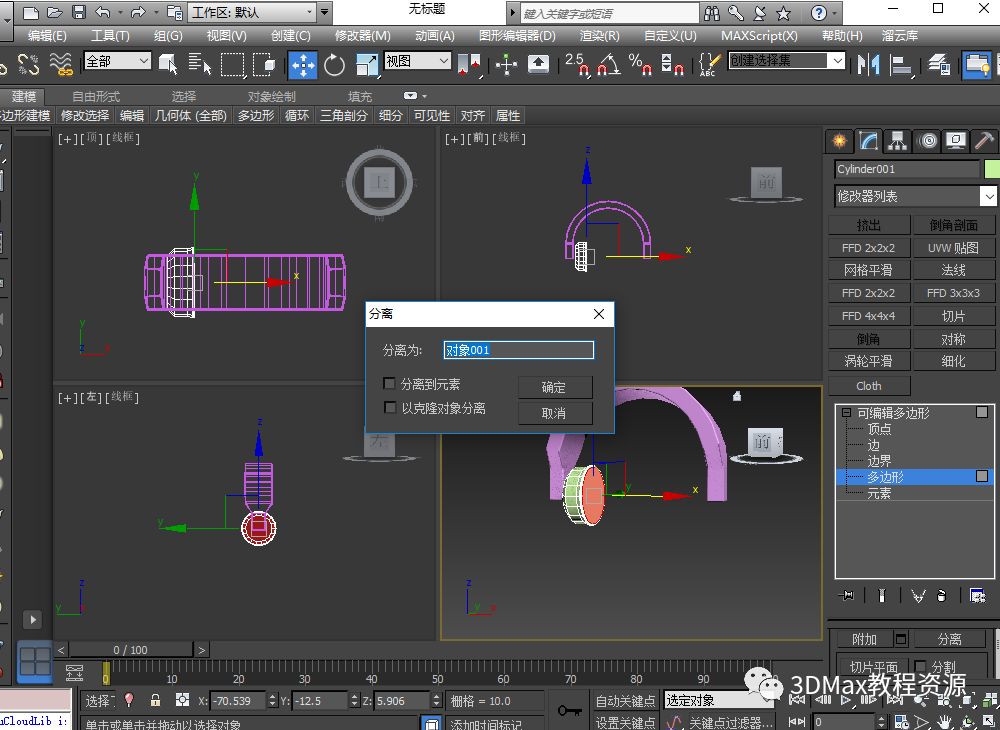The width and height of the screenshot is (1000, 730).
Task: Click the 确定 button in dialog
Action: pyautogui.click(x=554, y=387)
